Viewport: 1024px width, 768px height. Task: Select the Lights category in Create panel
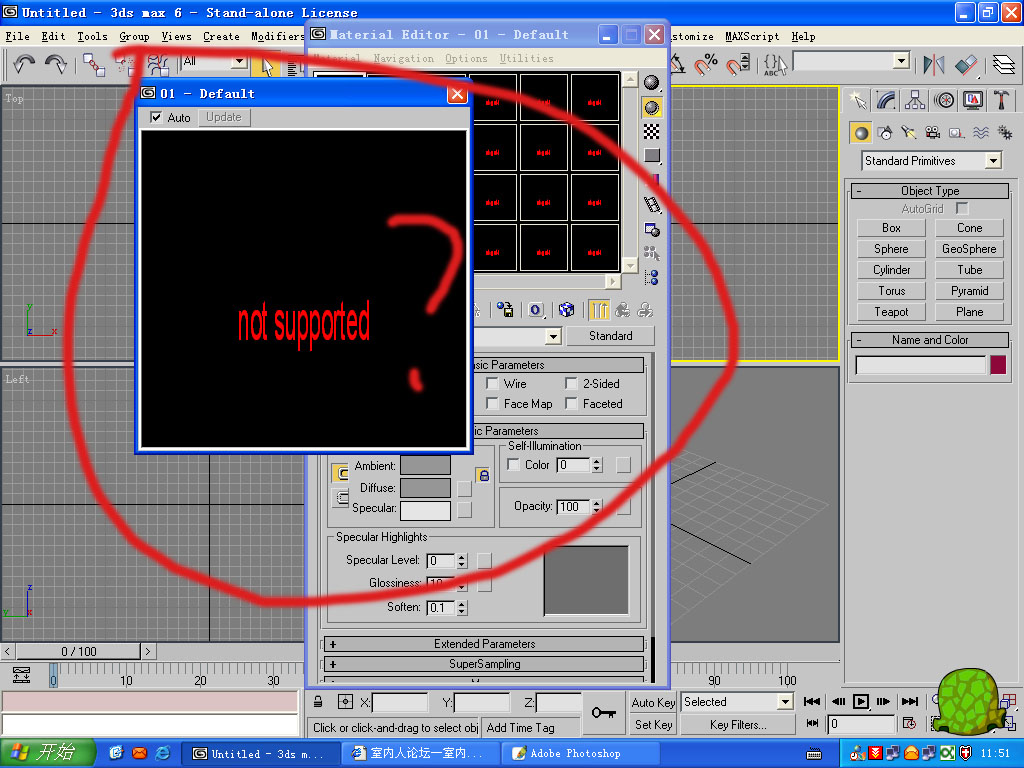[x=908, y=133]
